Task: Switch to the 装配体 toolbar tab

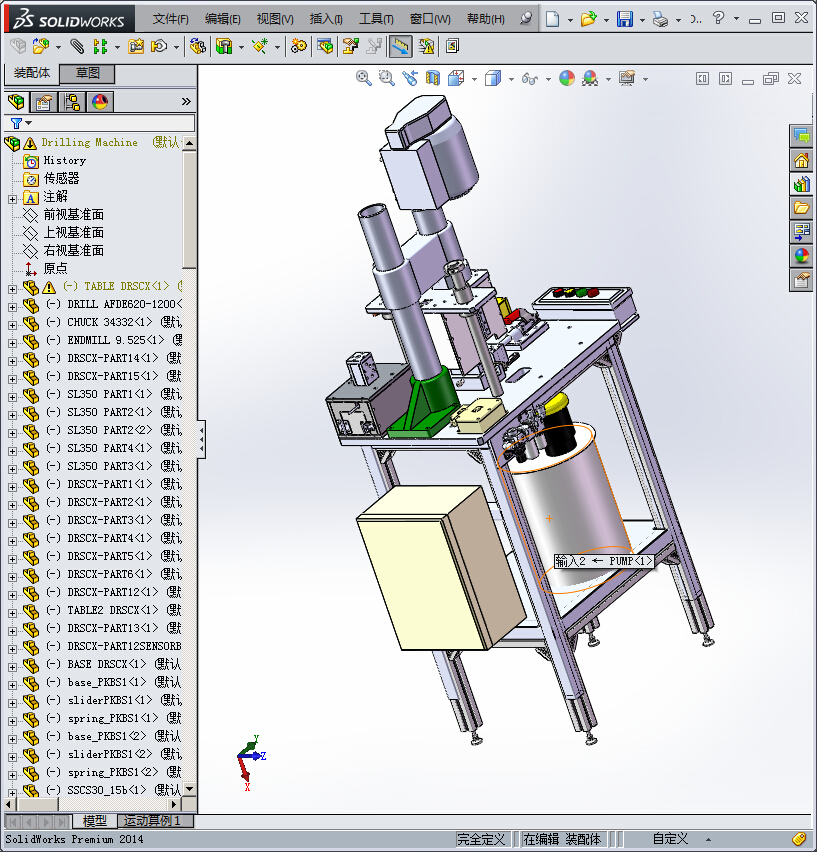Action: click(32, 73)
